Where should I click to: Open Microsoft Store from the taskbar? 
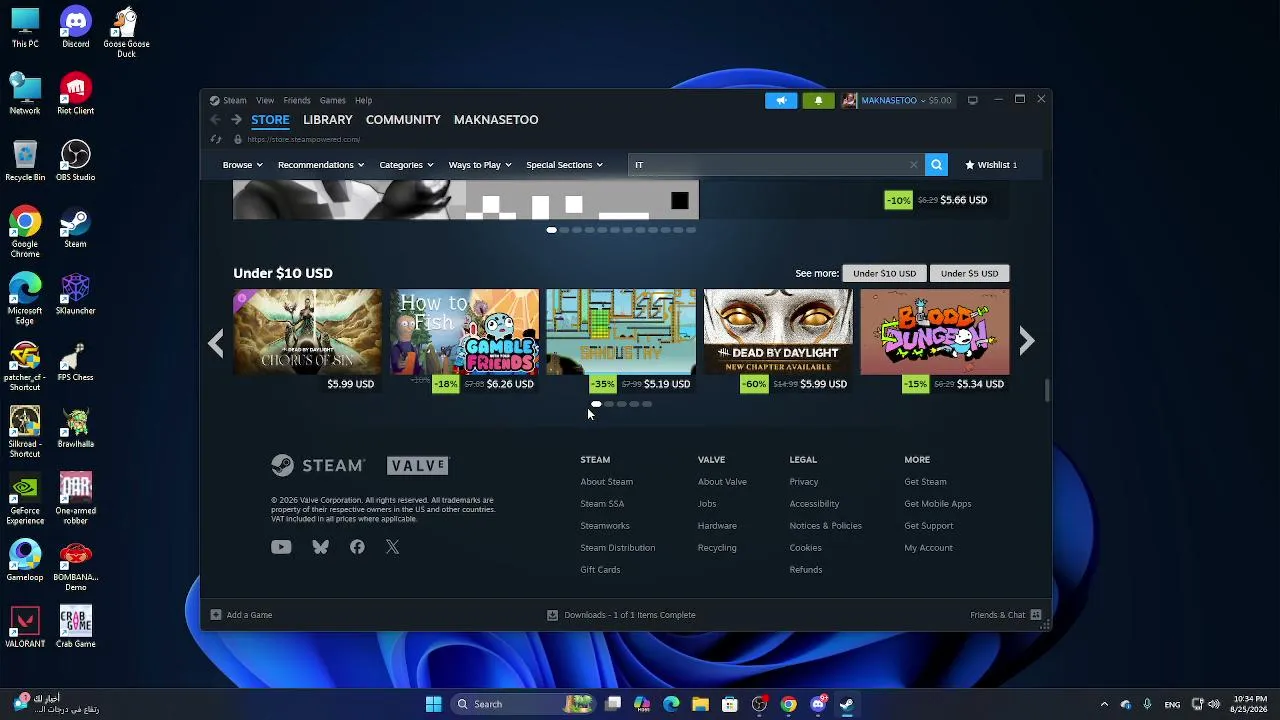[x=730, y=704]
